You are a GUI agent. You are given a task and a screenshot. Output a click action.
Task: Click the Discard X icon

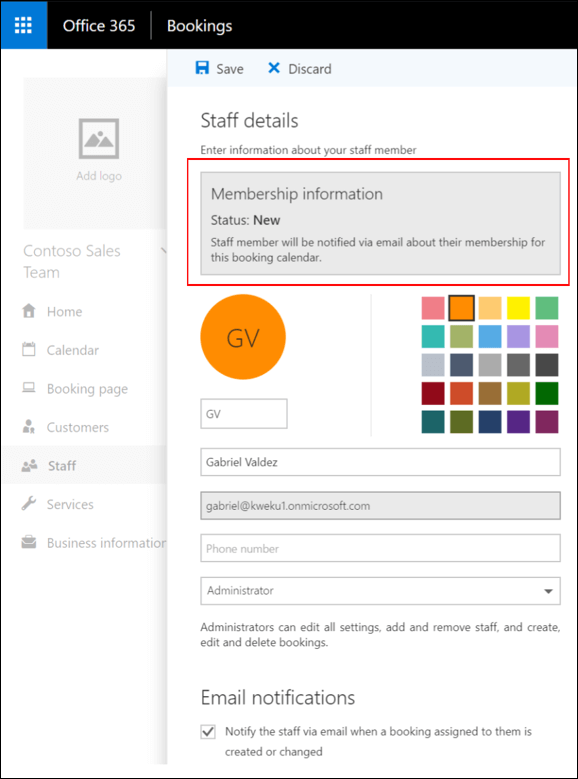[274, 68]
